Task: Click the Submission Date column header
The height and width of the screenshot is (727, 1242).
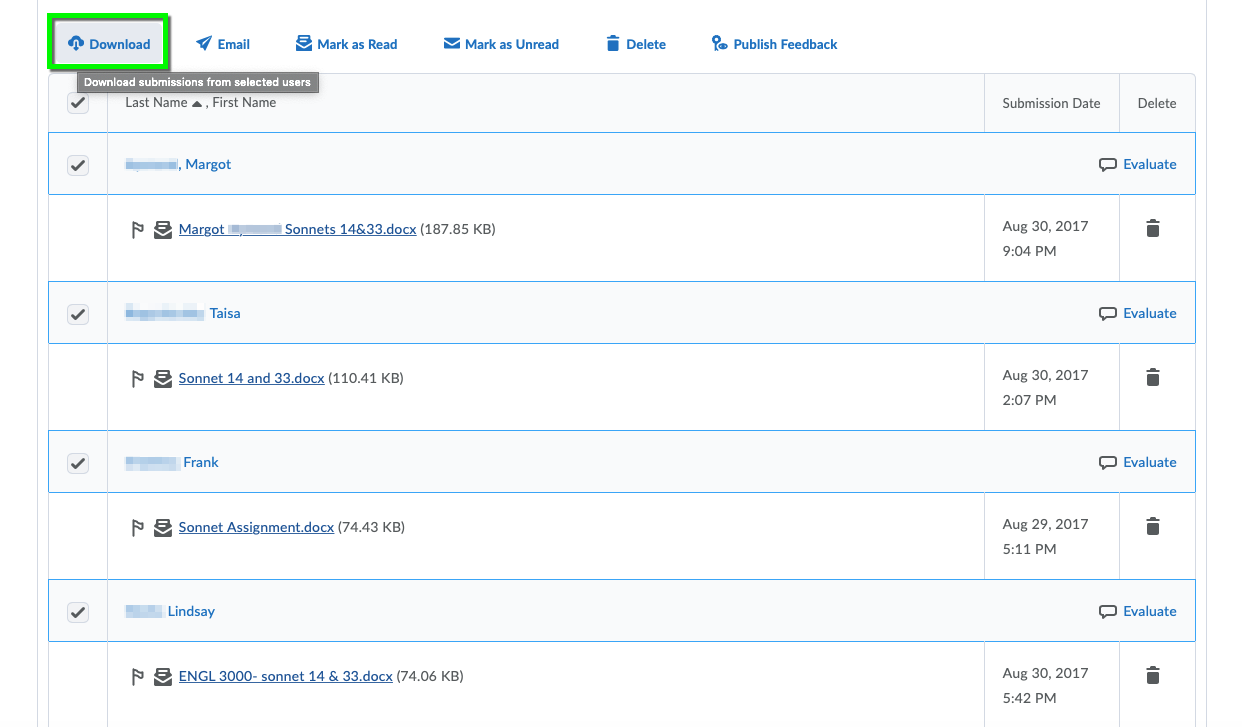Action: (1051, 103)
